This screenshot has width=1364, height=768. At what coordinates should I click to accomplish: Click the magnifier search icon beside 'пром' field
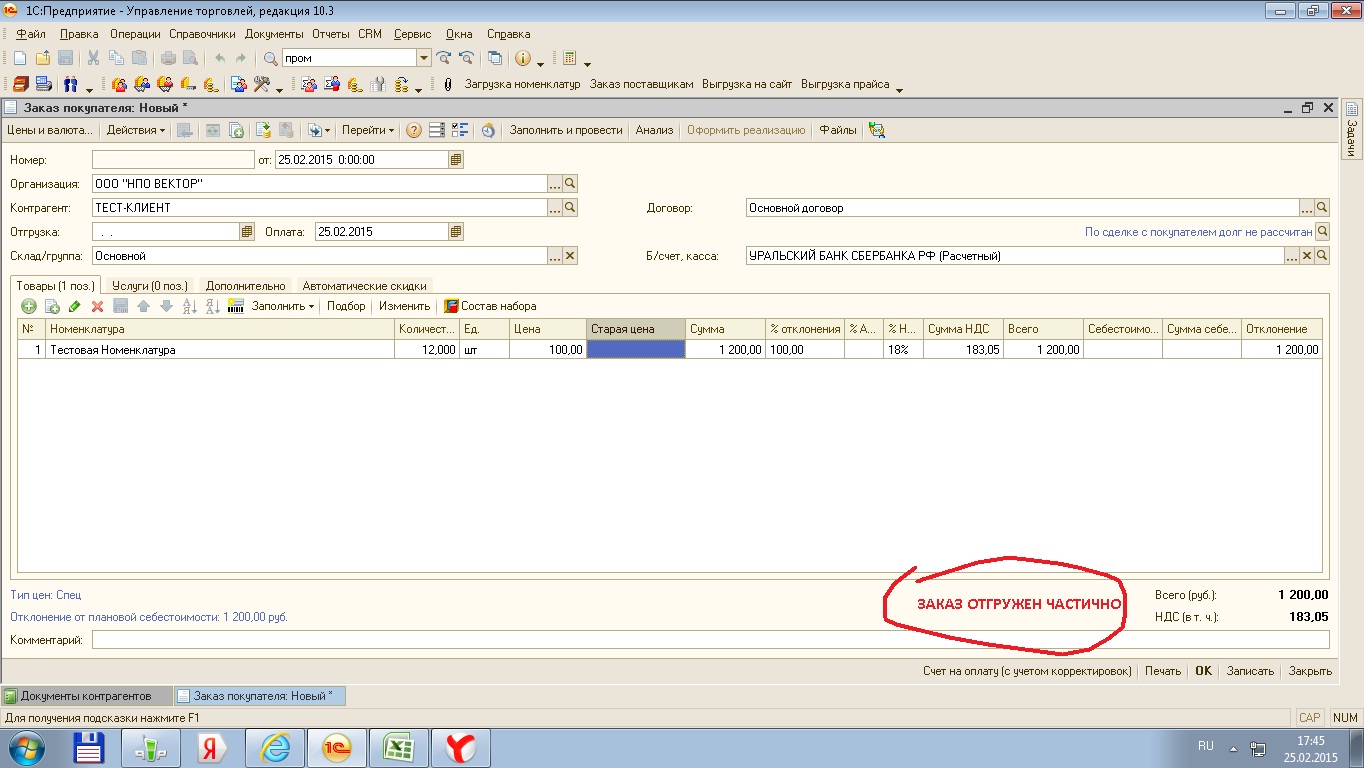click(270, 58)
